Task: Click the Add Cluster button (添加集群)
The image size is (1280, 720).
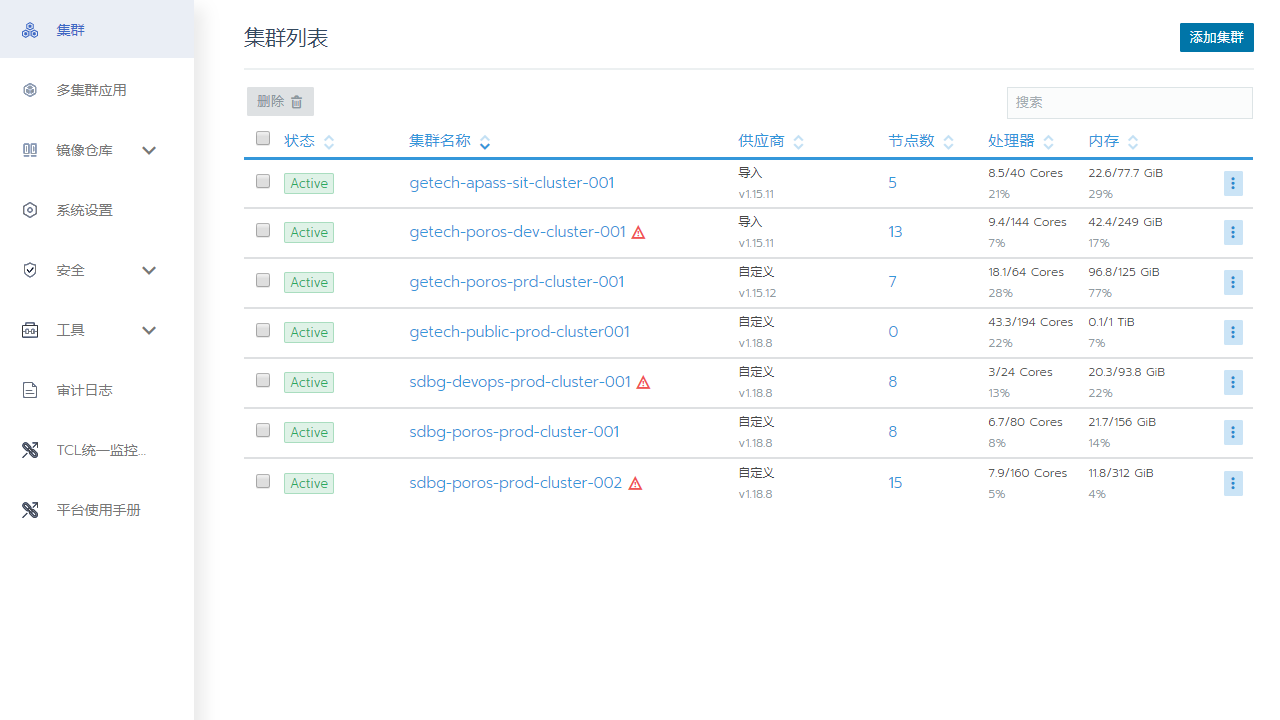Action: pos(1216,37)
